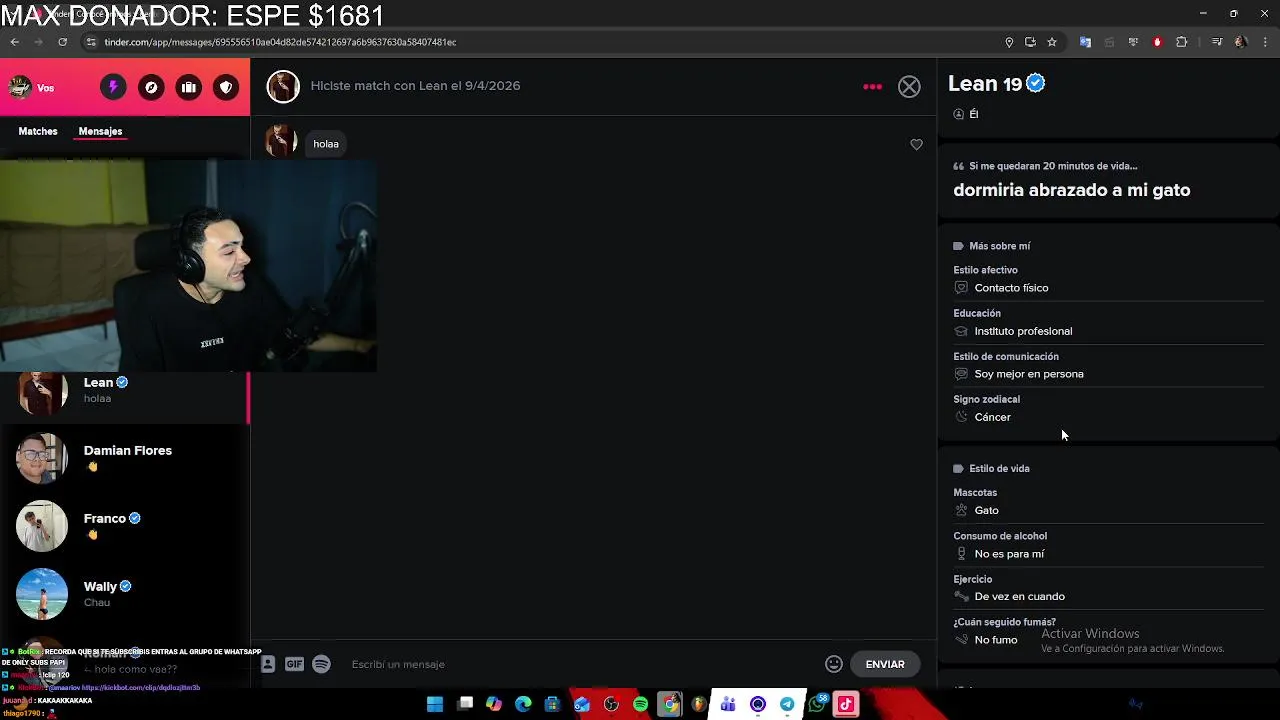
Task: Select the 'Gato' pets value
Action: 986,510
